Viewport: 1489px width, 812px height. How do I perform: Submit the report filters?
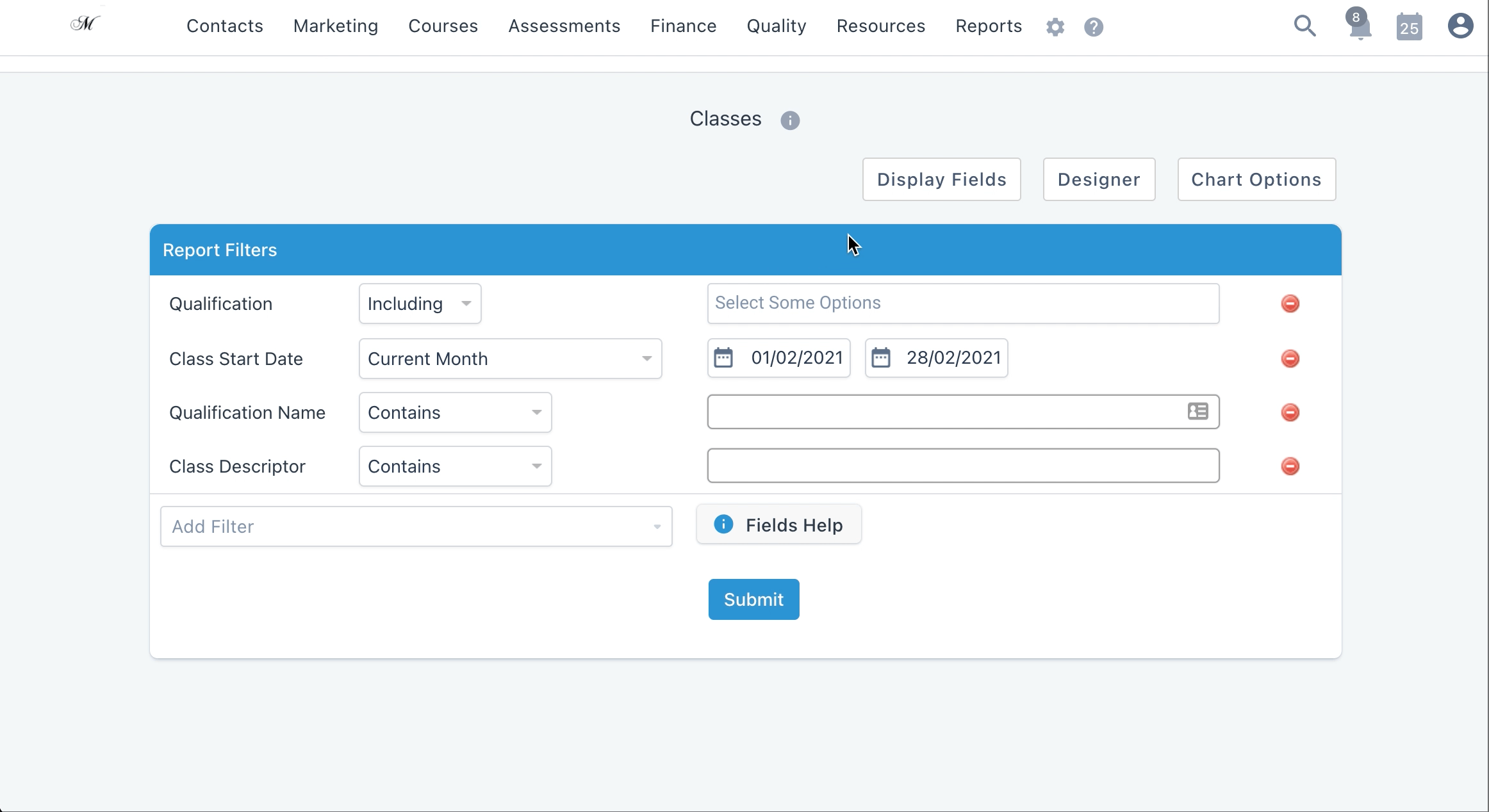click(753, 599)
